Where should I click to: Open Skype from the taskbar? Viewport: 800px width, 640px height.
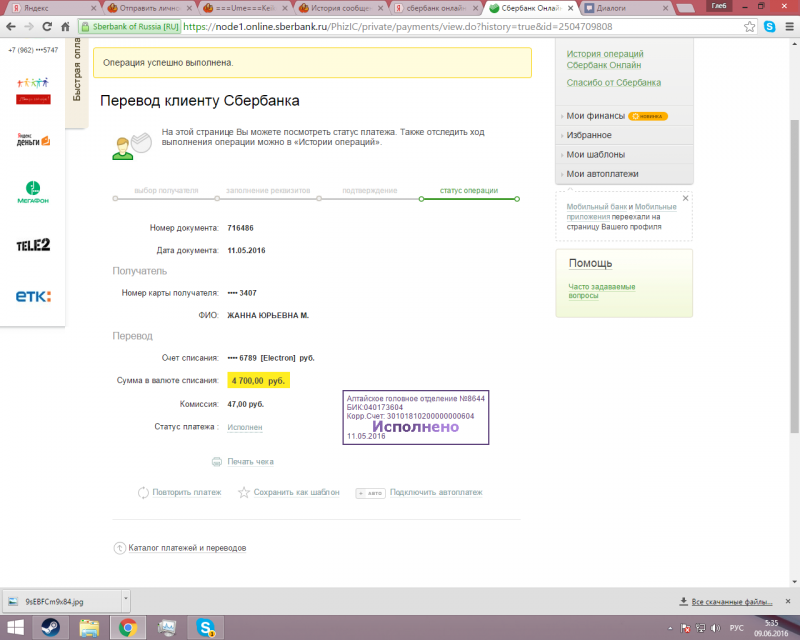click(x=206, y=628)
